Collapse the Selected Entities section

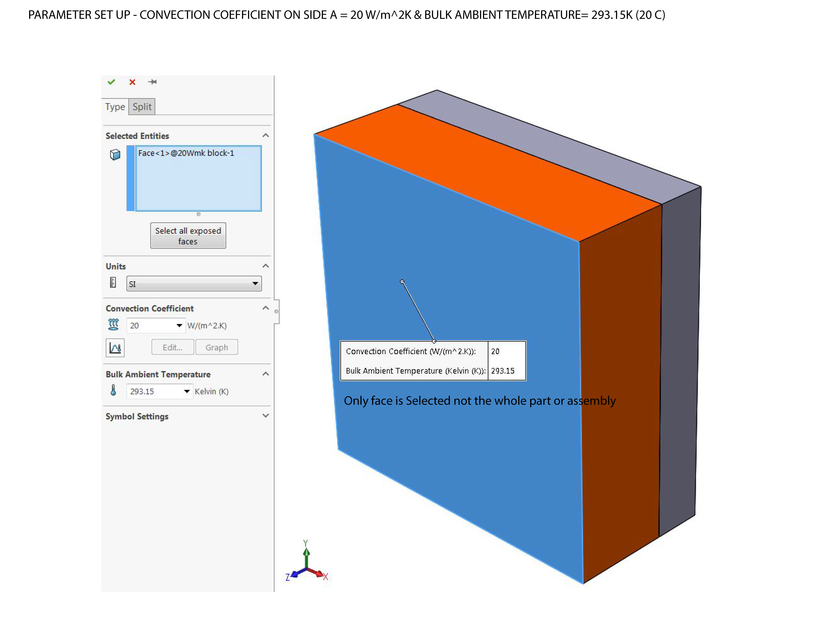coord(265,135)
